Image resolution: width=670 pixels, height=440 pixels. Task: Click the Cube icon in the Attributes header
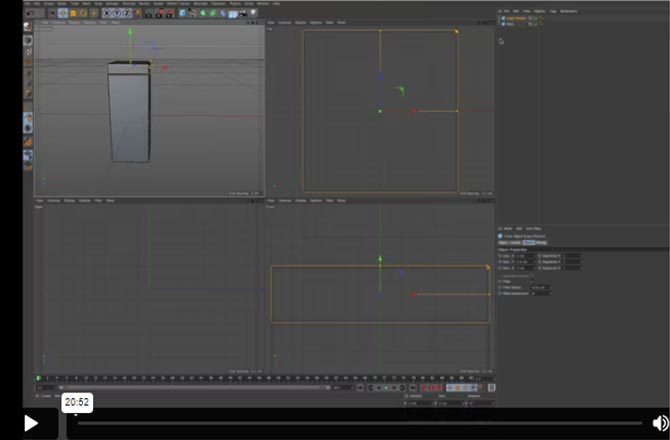pyautogui.click(x=501, y=235)
